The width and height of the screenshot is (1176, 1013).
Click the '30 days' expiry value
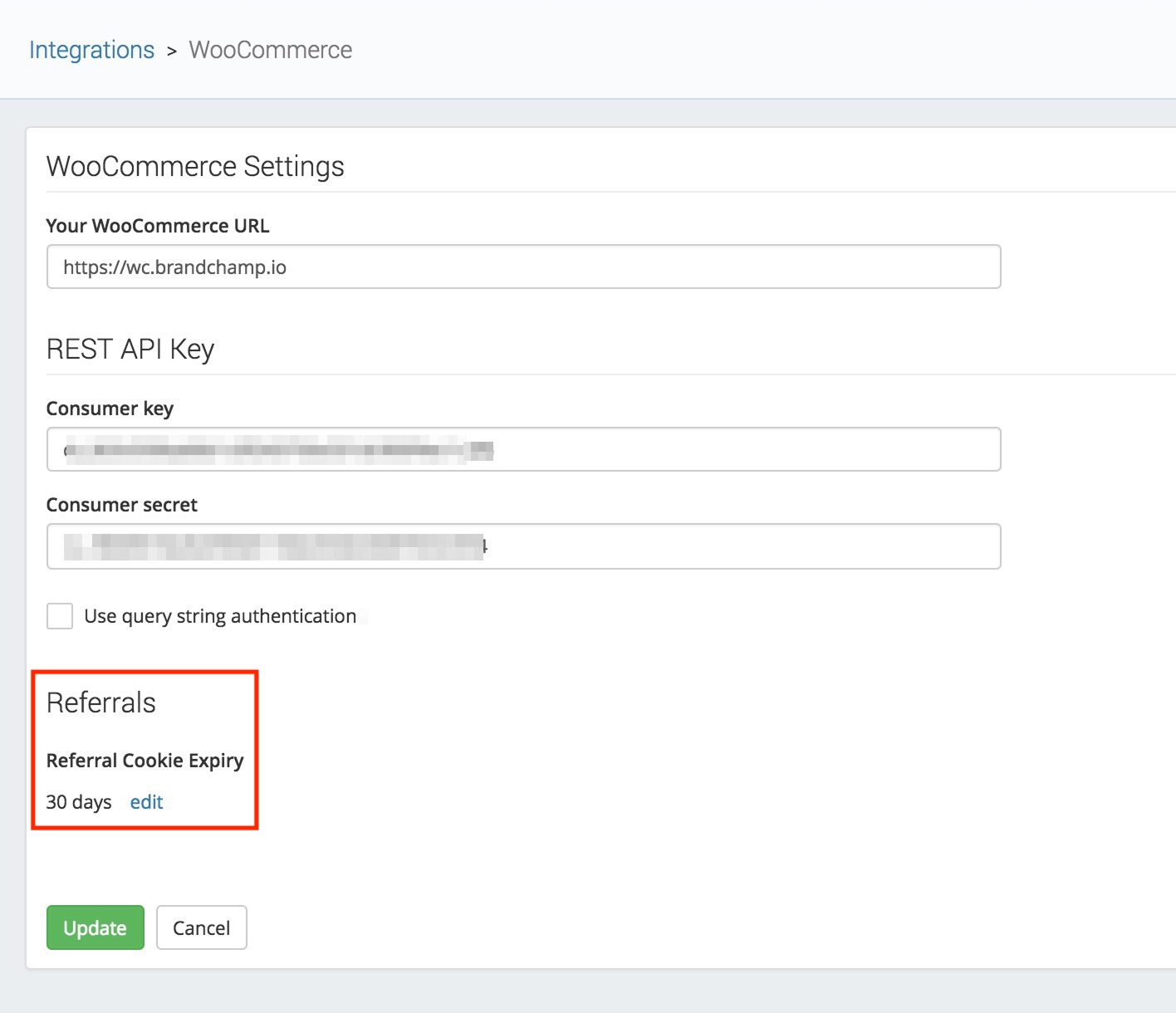point(79,802)
